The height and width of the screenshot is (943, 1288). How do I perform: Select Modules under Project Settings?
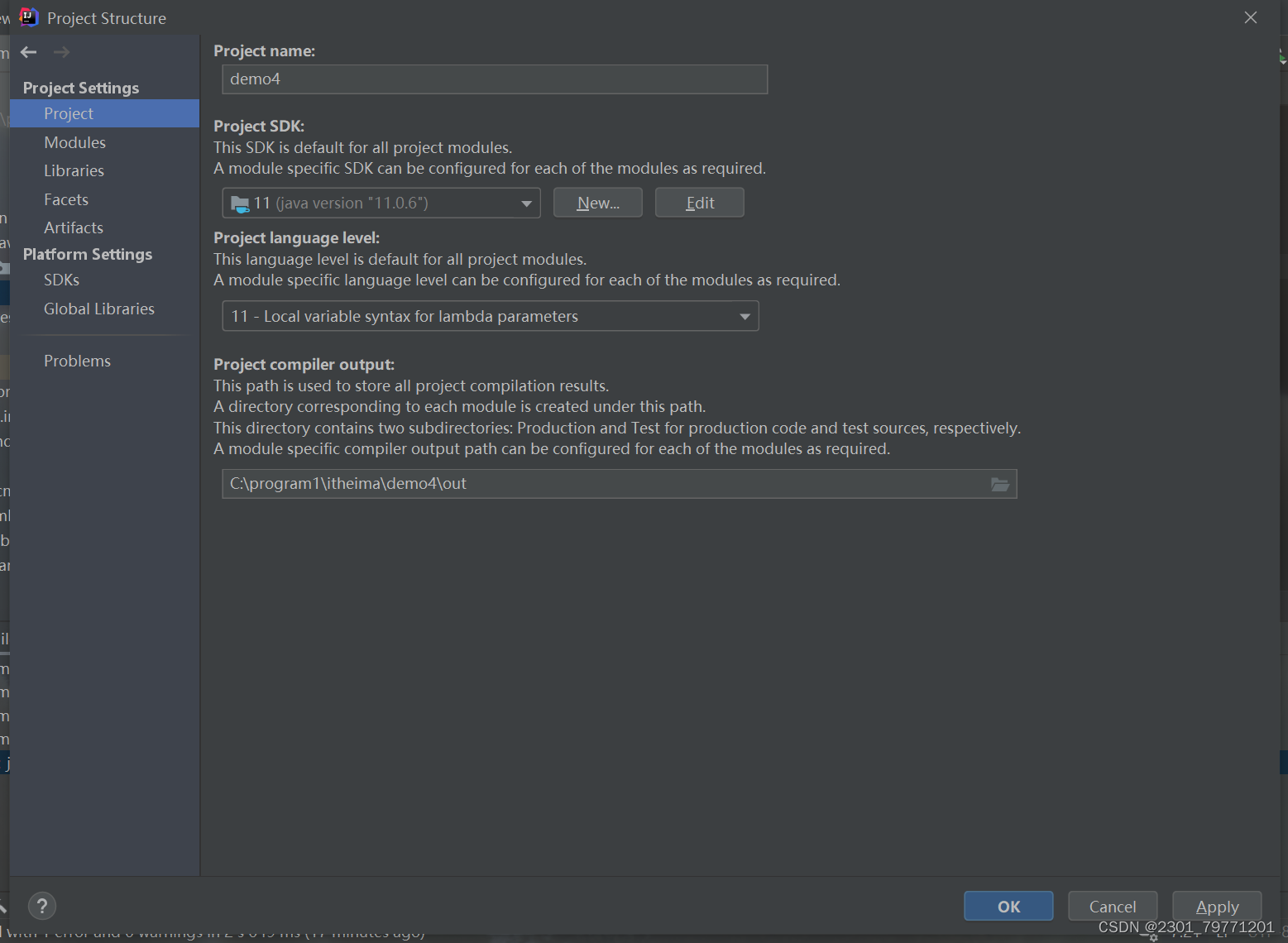click(74, 141)
